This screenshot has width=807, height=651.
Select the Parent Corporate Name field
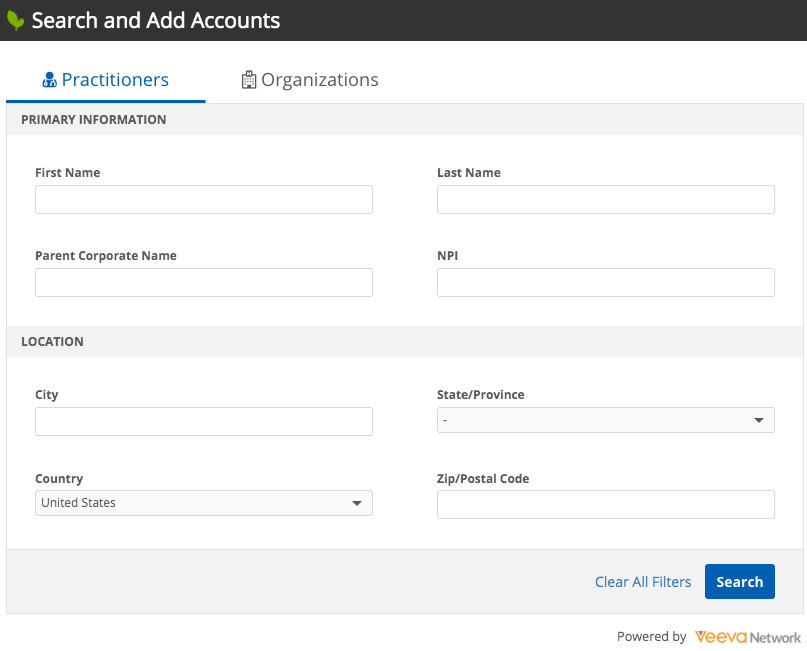[x=204, y=282]
